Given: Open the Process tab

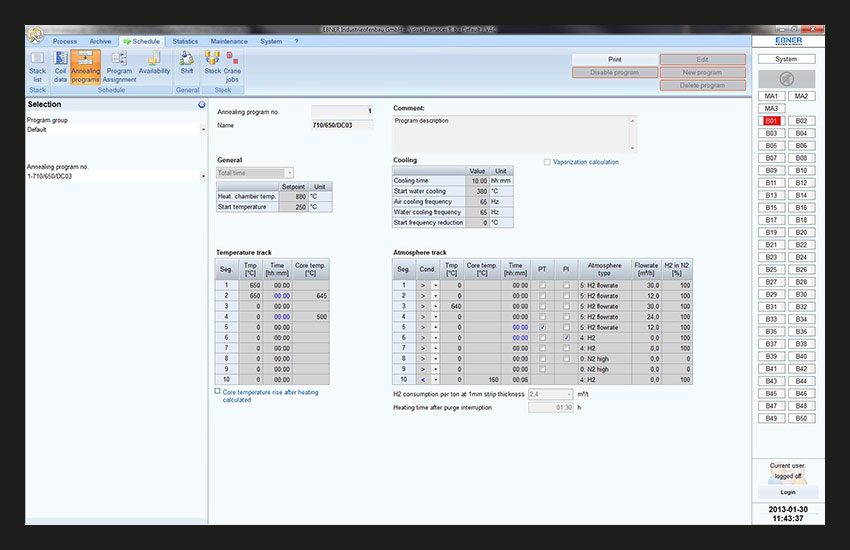Looking at the screenshot, I should coord(65,41).
